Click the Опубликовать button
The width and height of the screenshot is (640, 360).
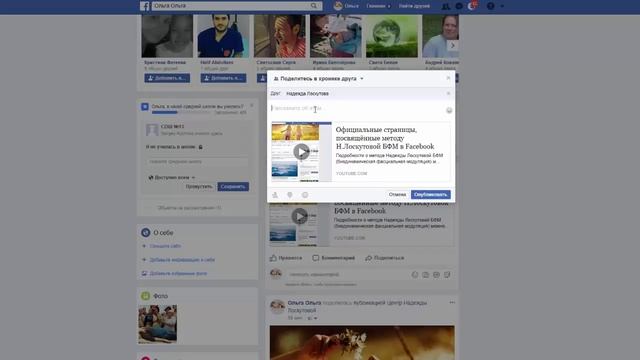(x=431, y=194)
